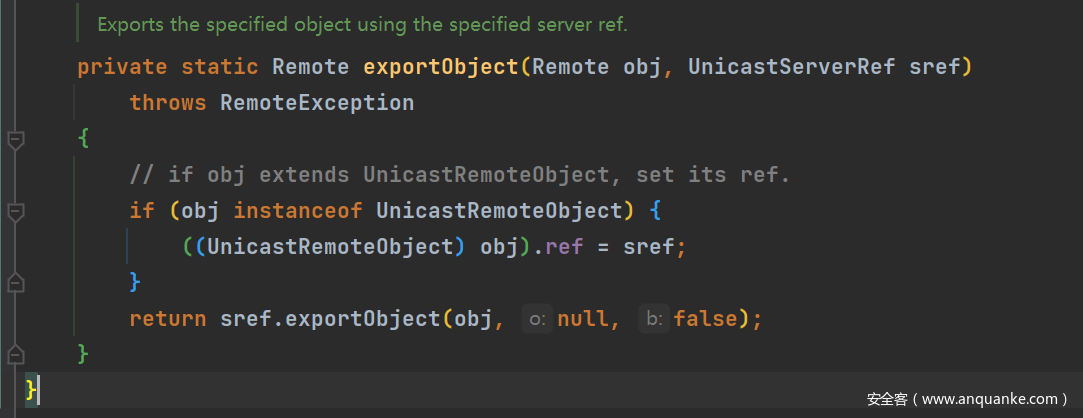Click the null argument in the return statement
The width and height of the screenshot is (1083, 418).
click(x=581, y=319)
